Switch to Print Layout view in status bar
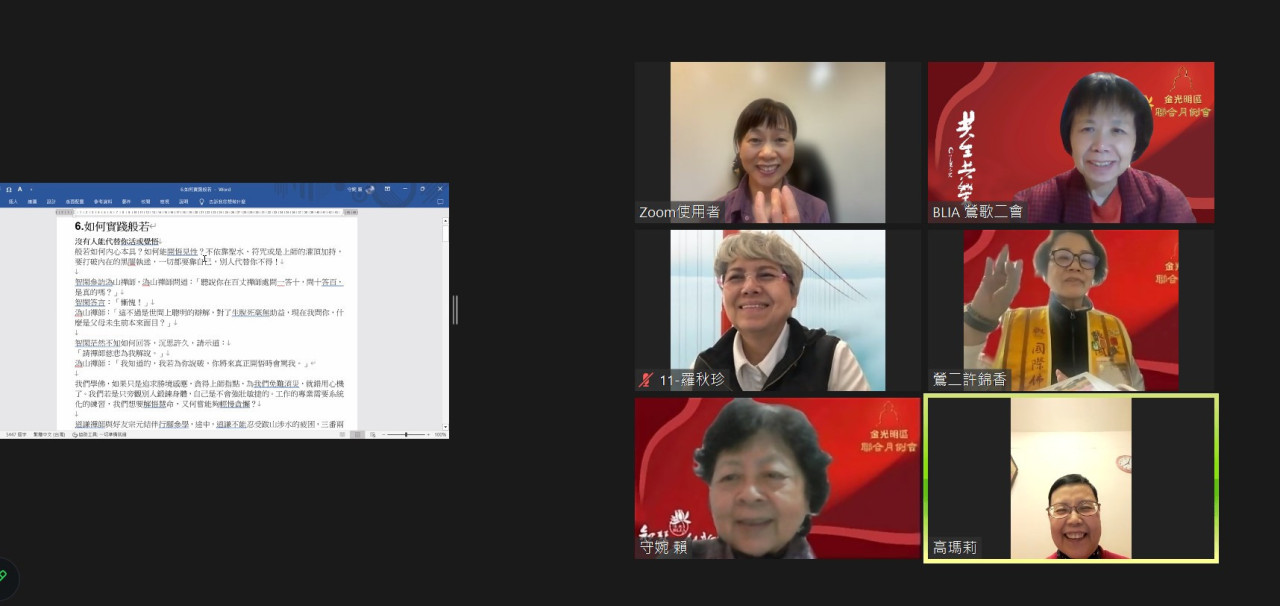The height and width of the screenshot is (606, 1280). click(358, 435)
